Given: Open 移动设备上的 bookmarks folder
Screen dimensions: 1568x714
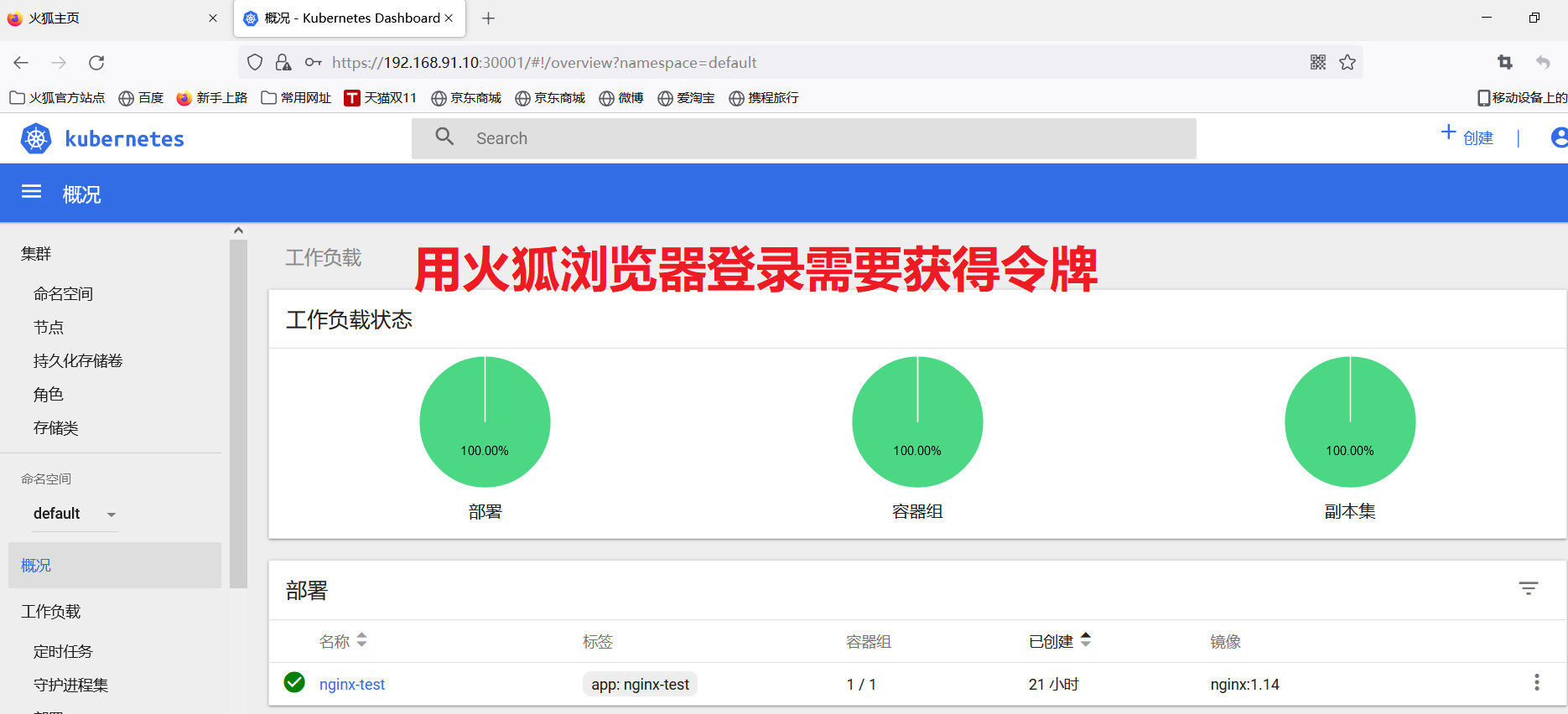Looking at the screenshot, I should pyautogui.click(x=1522, y=98).
